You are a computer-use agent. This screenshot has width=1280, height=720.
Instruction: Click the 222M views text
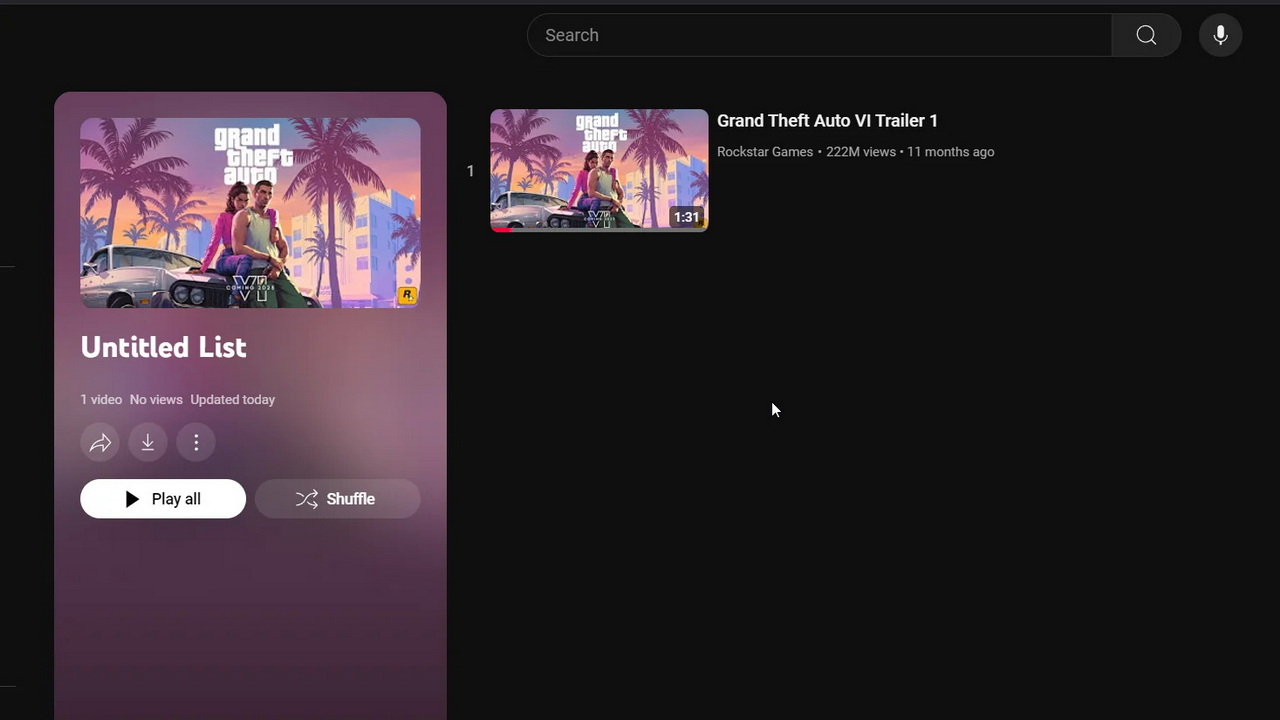(x=860, y=152)
